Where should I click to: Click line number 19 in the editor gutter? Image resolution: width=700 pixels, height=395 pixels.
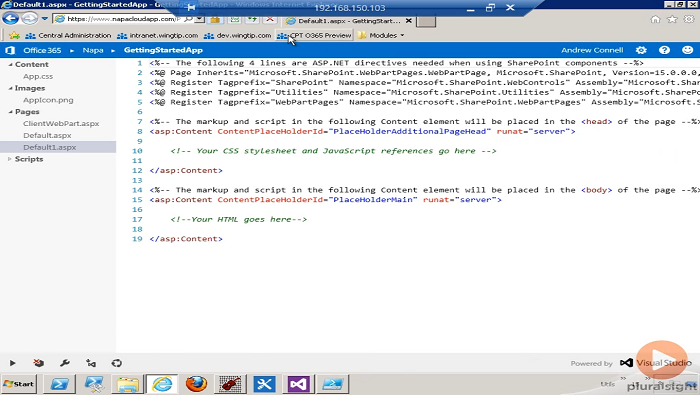click(137, 239)
